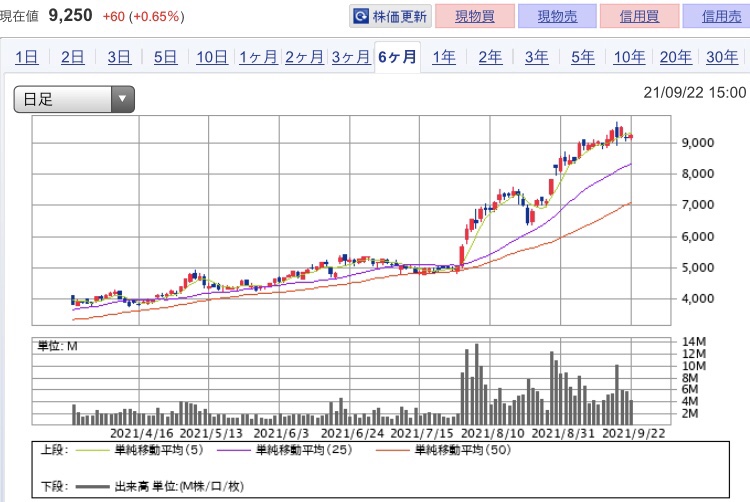Click the 2021/4/16 date label
This screenshot has height=502, width=750.
click(x=142, y=434)
